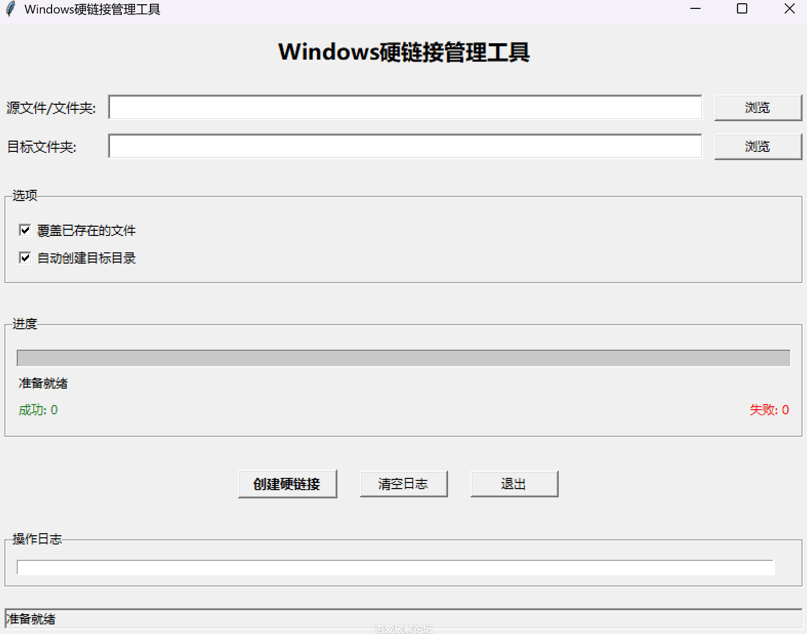
Task: Click the 创建硬链接 button
Action: click(x=287, y=484)
